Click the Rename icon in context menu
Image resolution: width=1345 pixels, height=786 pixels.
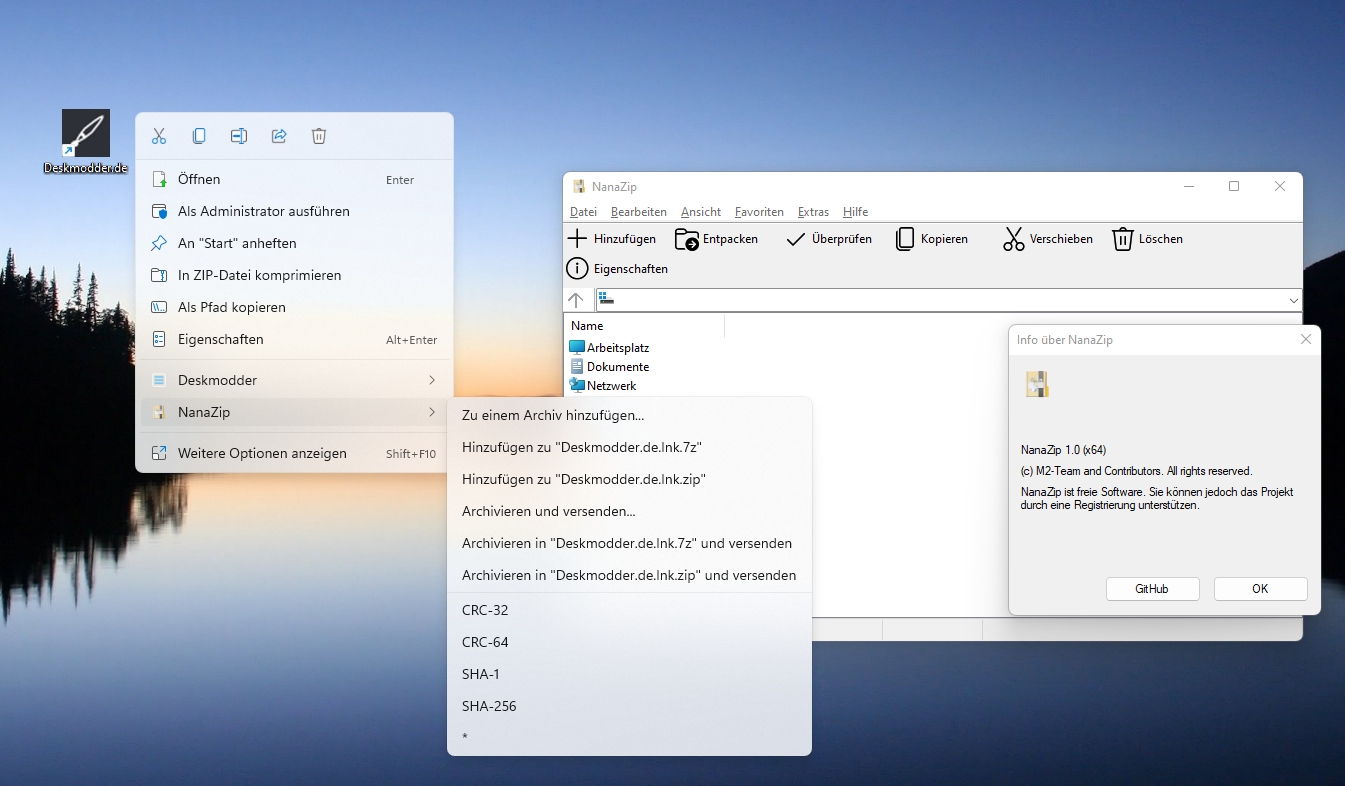coord(239,136)
